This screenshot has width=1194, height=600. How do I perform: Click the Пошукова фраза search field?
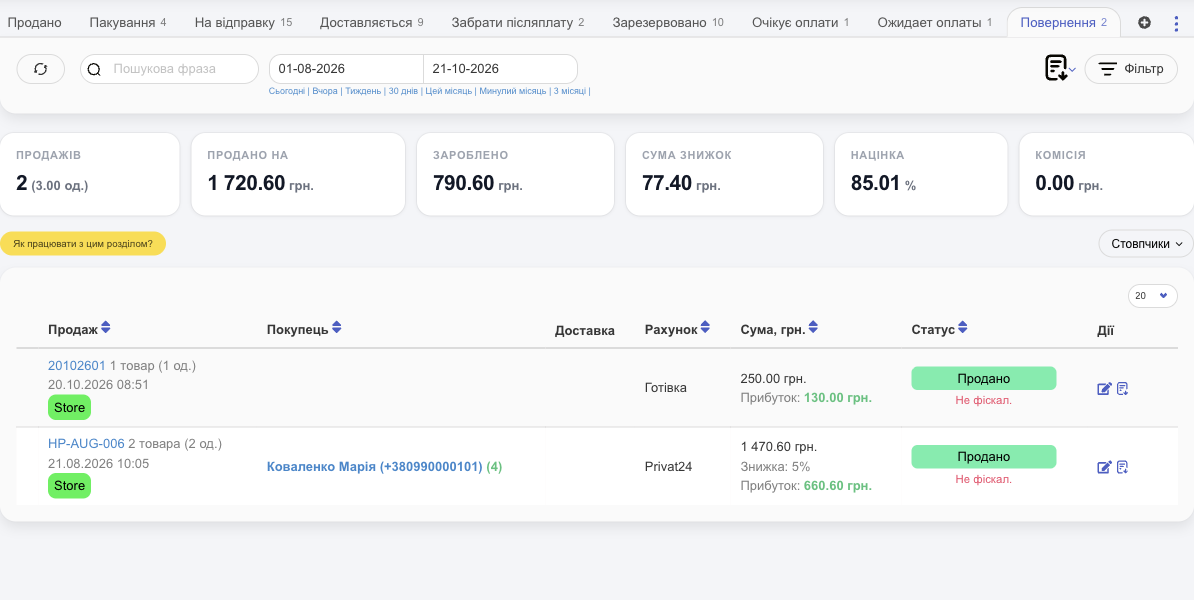click(x=169, y=69)
